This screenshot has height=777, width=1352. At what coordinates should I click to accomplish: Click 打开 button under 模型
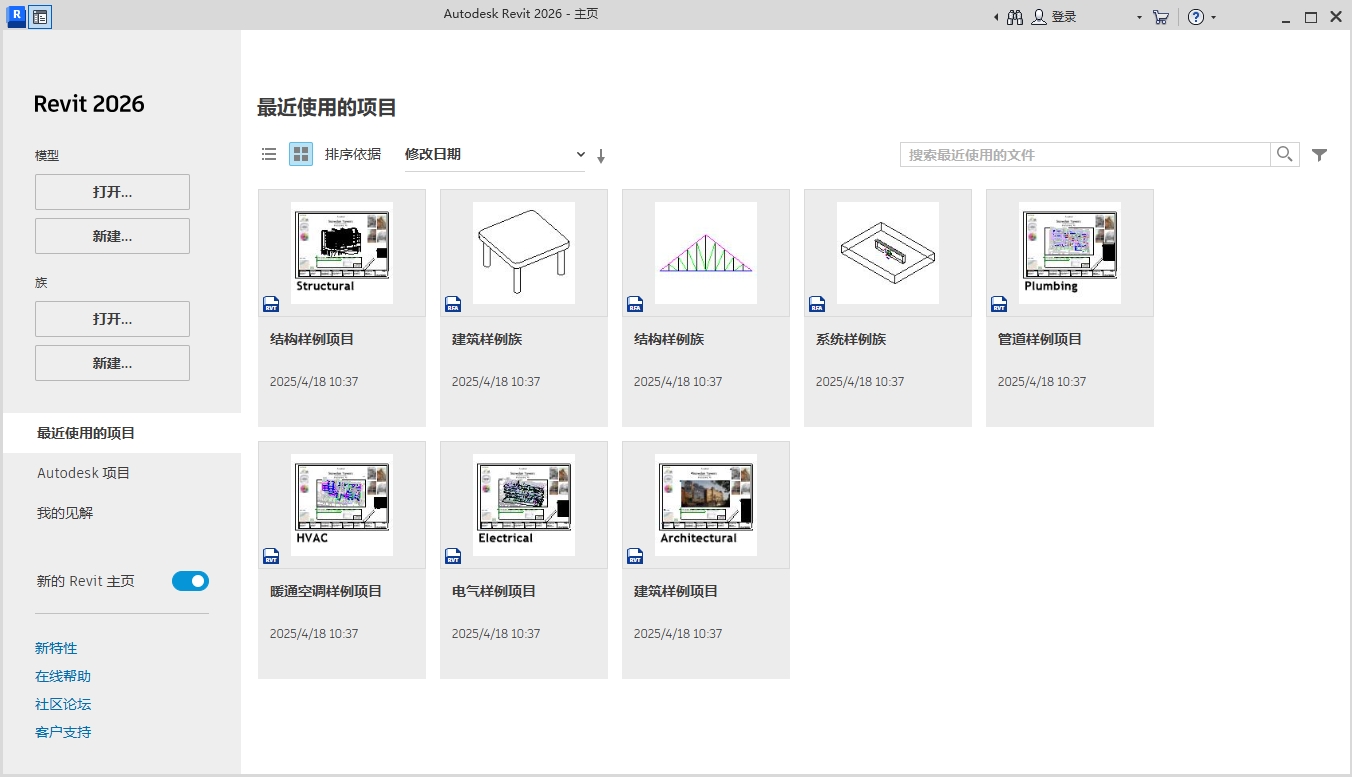point(112,192)
